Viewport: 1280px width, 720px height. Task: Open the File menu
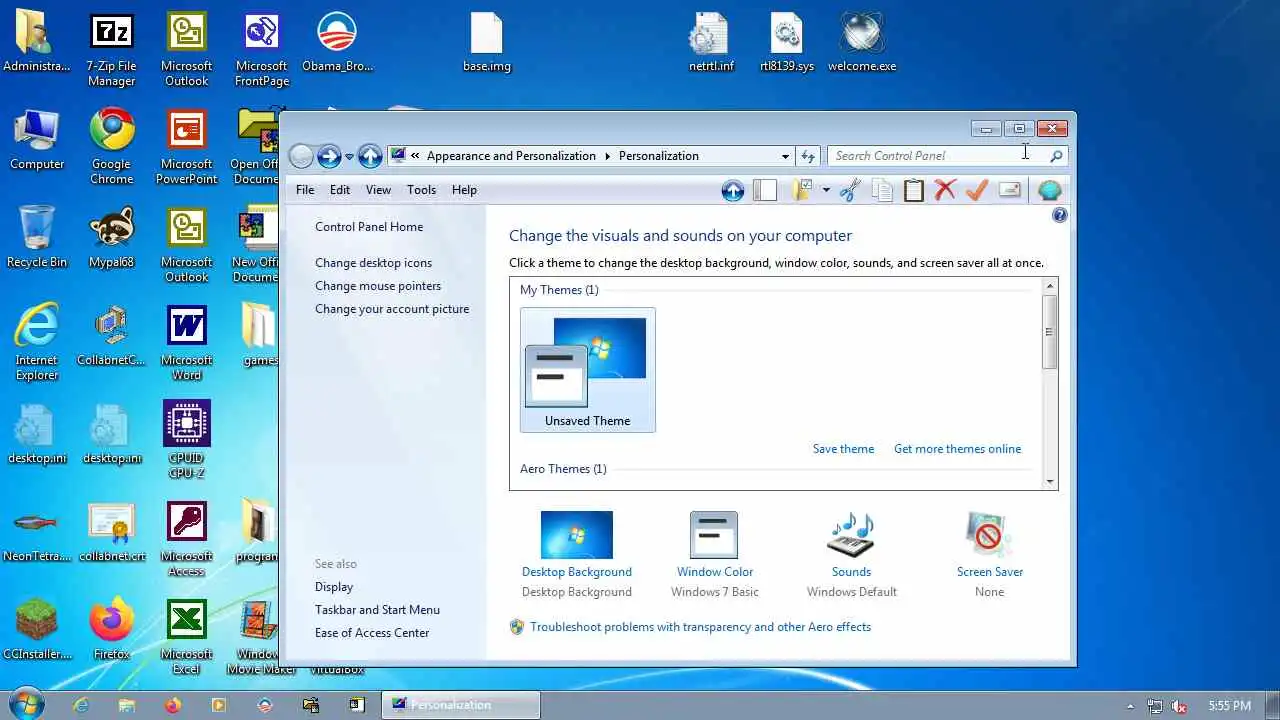(305, 190)
